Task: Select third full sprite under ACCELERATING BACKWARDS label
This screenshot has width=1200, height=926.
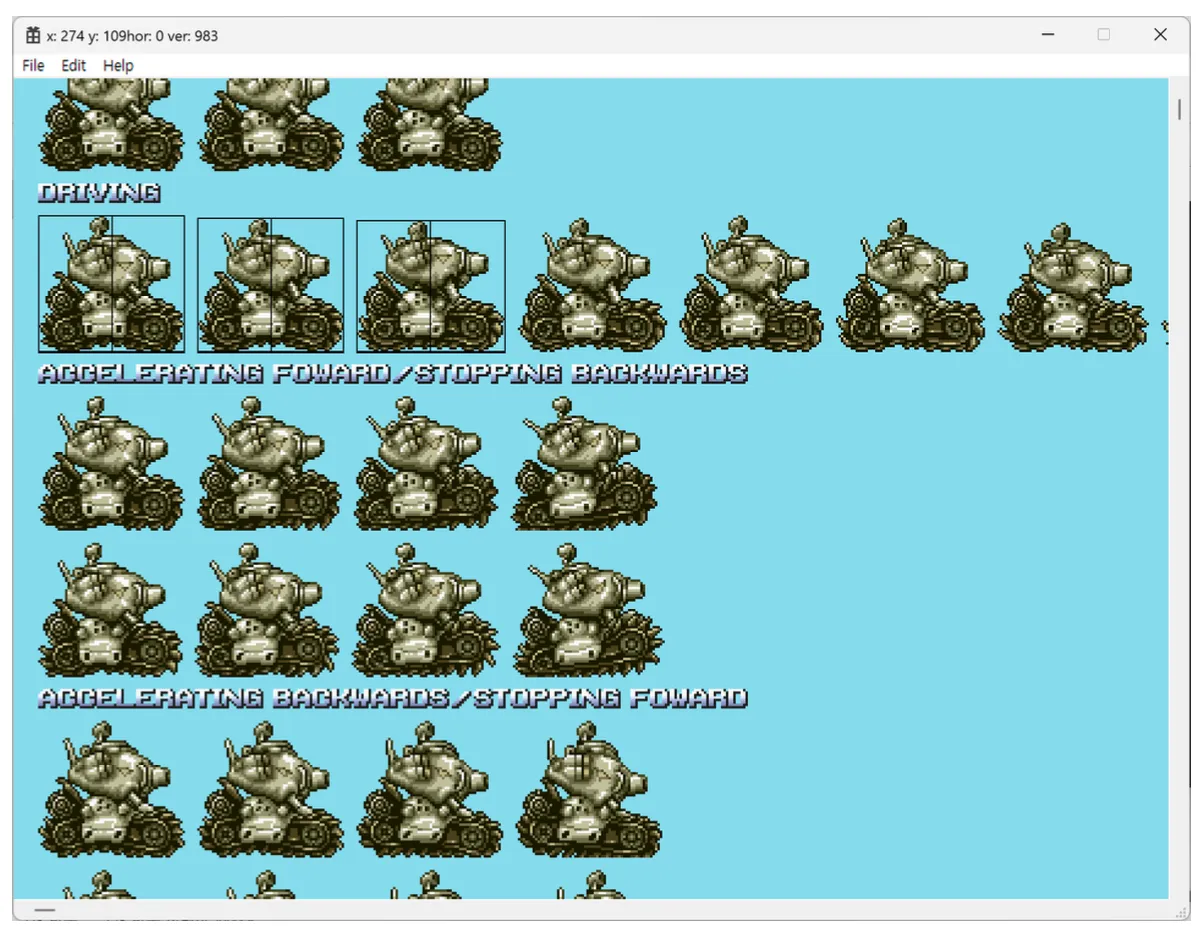Action: pos(430,789)
